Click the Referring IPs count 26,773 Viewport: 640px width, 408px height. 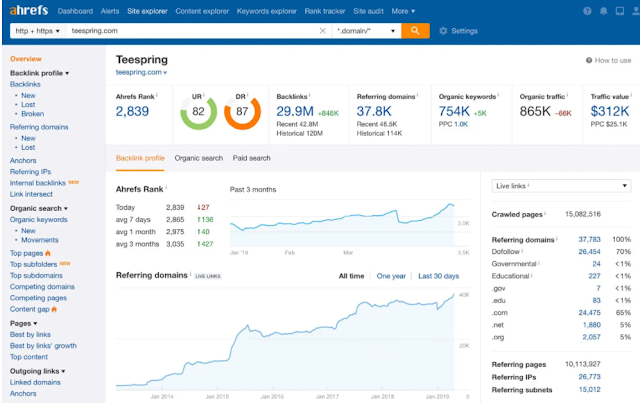tap(589, 377)
